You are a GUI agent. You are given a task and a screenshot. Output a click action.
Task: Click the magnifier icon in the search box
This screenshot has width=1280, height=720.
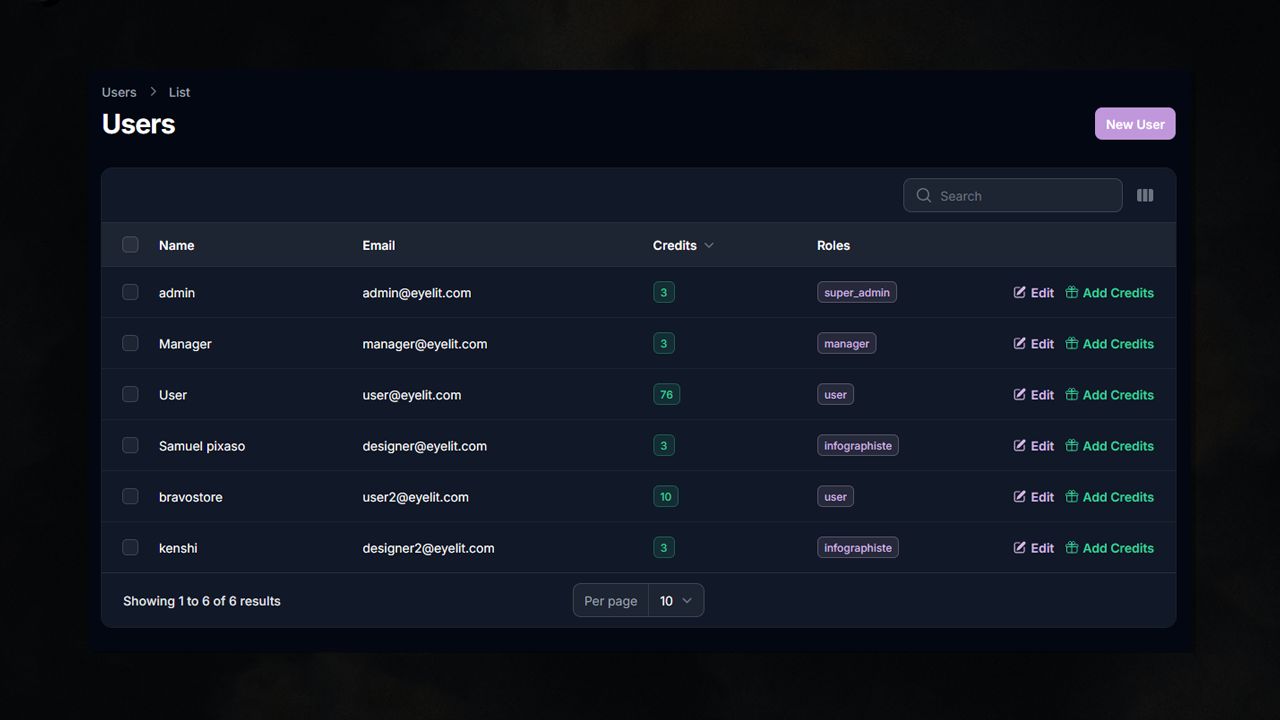[924, 196]
